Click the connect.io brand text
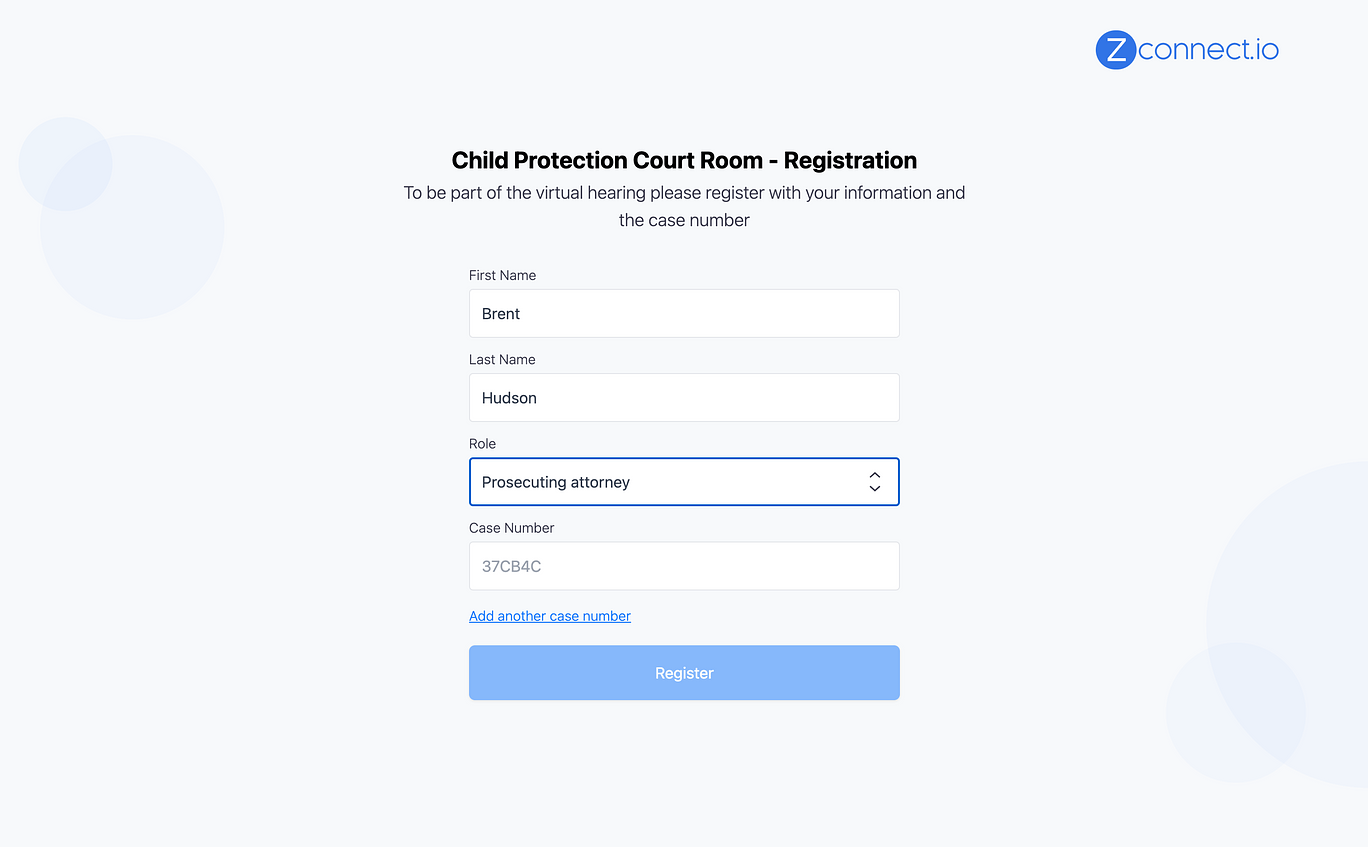 pyautogui.click(x=1208, y=50)
